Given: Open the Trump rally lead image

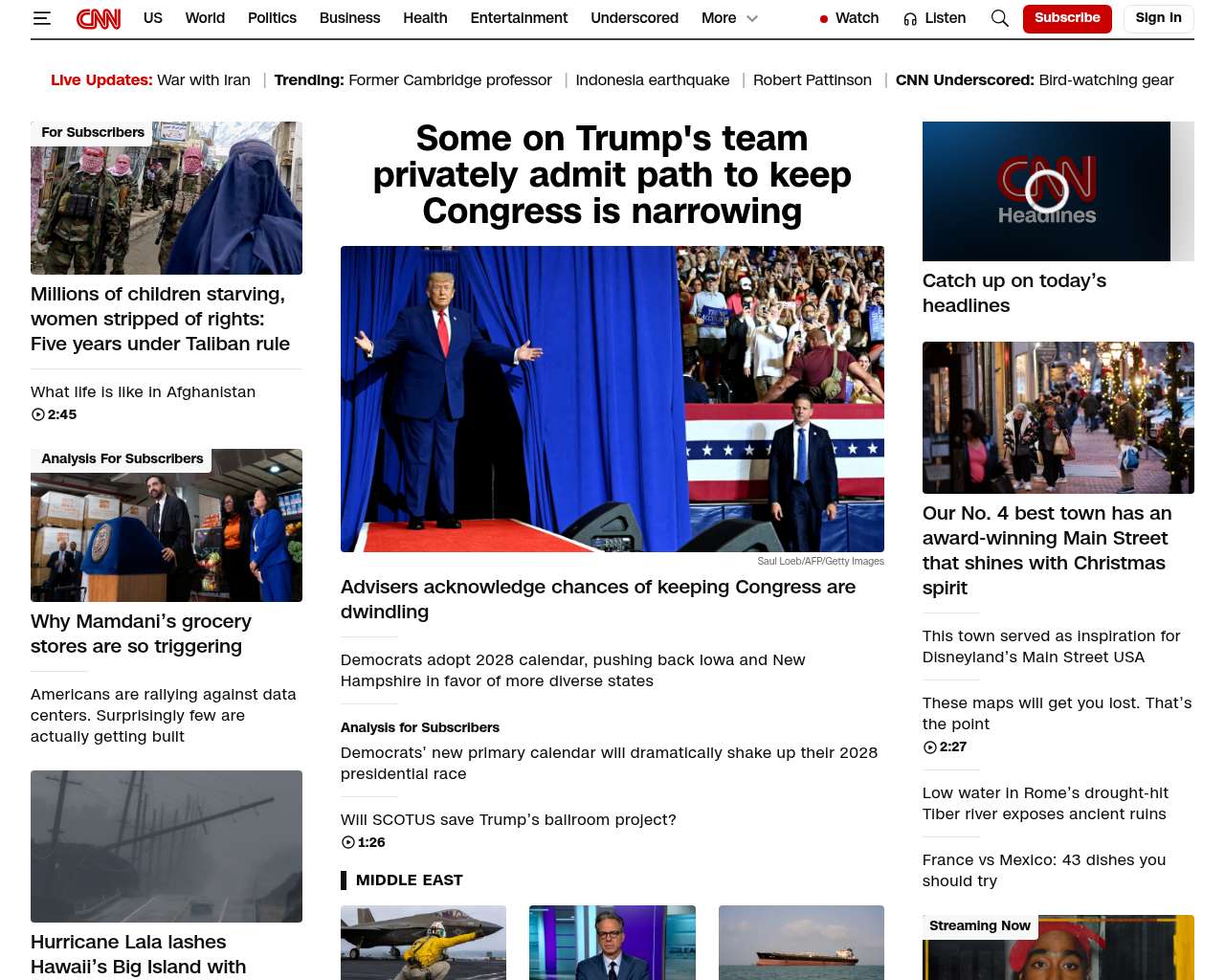Looking at the screenshot, I should coord(612,399).
